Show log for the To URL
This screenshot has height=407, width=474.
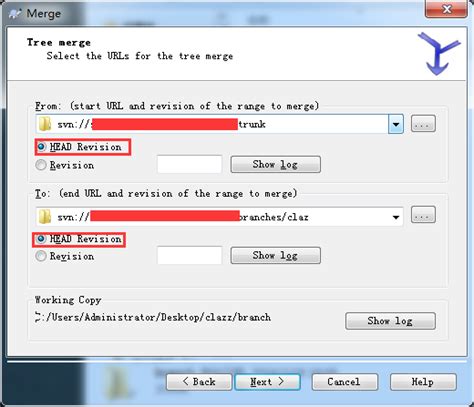tap(276, 255)
